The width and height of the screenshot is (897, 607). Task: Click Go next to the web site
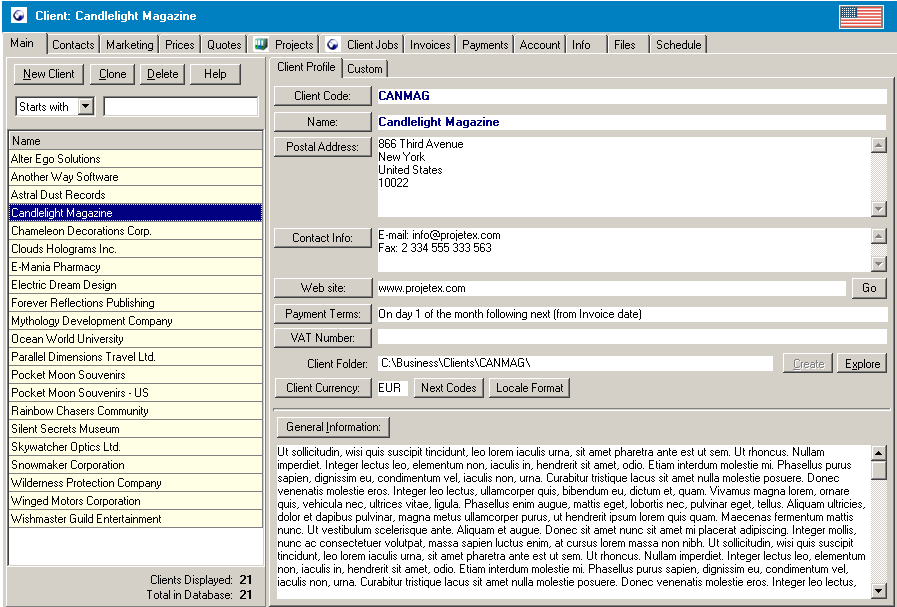[868, 288]
